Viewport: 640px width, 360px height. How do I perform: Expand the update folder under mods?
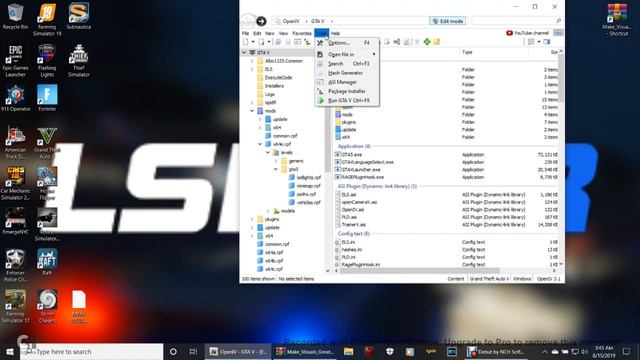click(260, 119)
